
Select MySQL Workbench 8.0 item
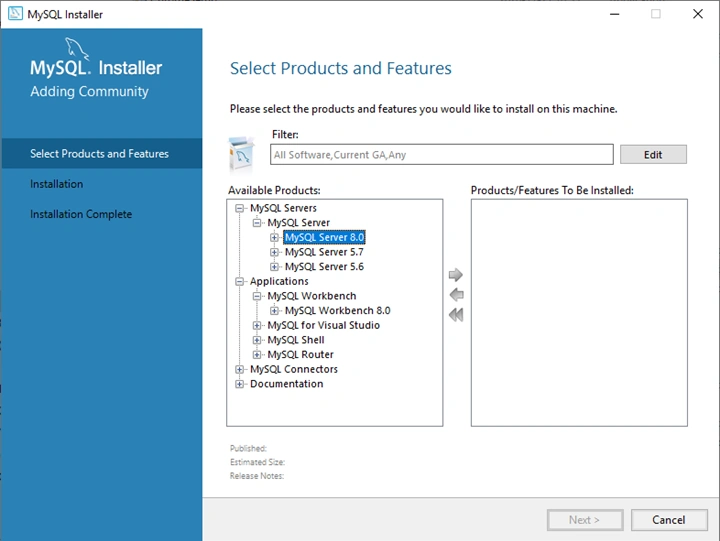pos(338,311)
